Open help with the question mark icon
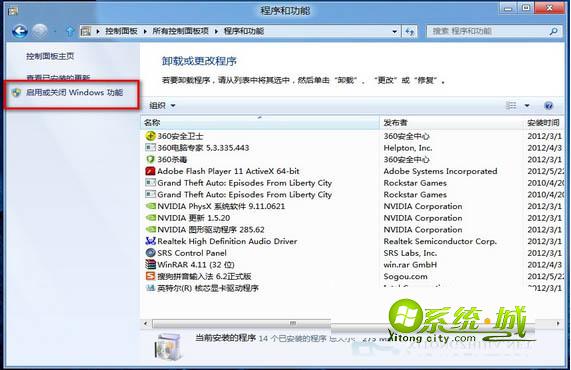This screenshot has width=571, height=370. 548,106
